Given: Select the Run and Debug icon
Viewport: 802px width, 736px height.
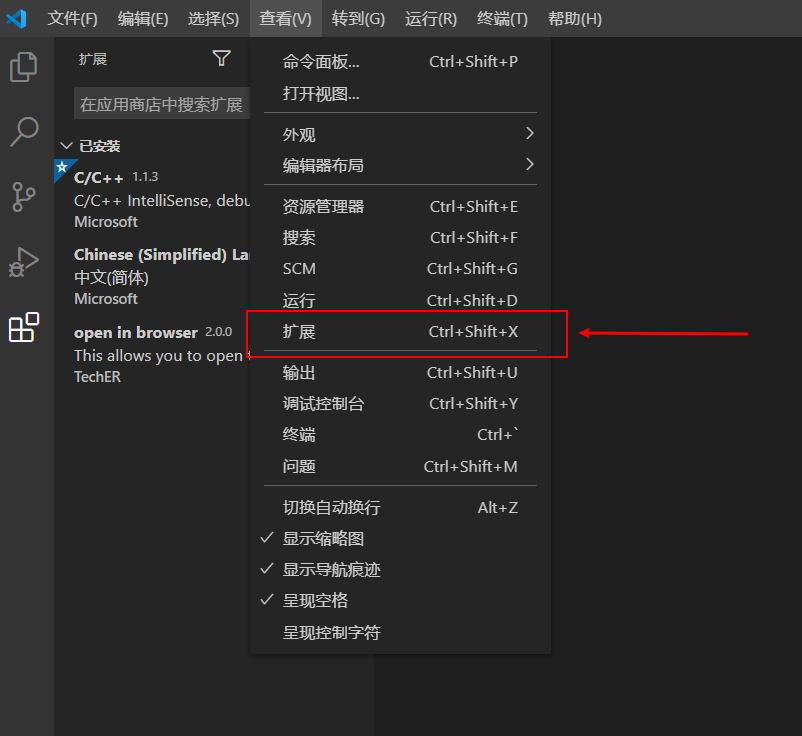Looking at the screenshot, I should point(24,262).
